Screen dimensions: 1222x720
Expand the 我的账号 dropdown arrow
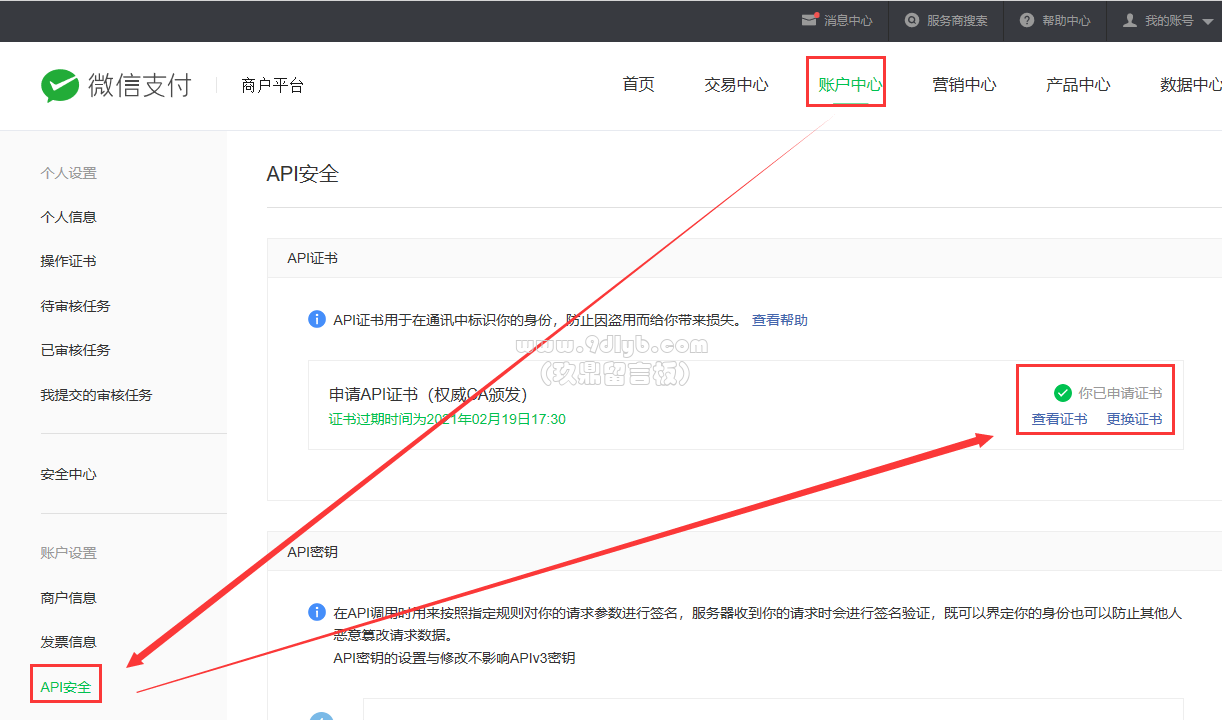point(1208,21)
